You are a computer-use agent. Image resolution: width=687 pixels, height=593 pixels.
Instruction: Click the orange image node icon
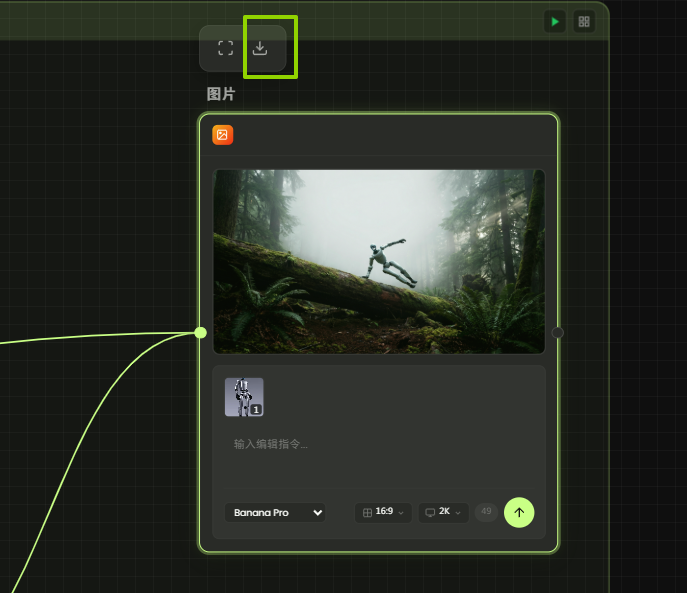(x=222, y=135)
